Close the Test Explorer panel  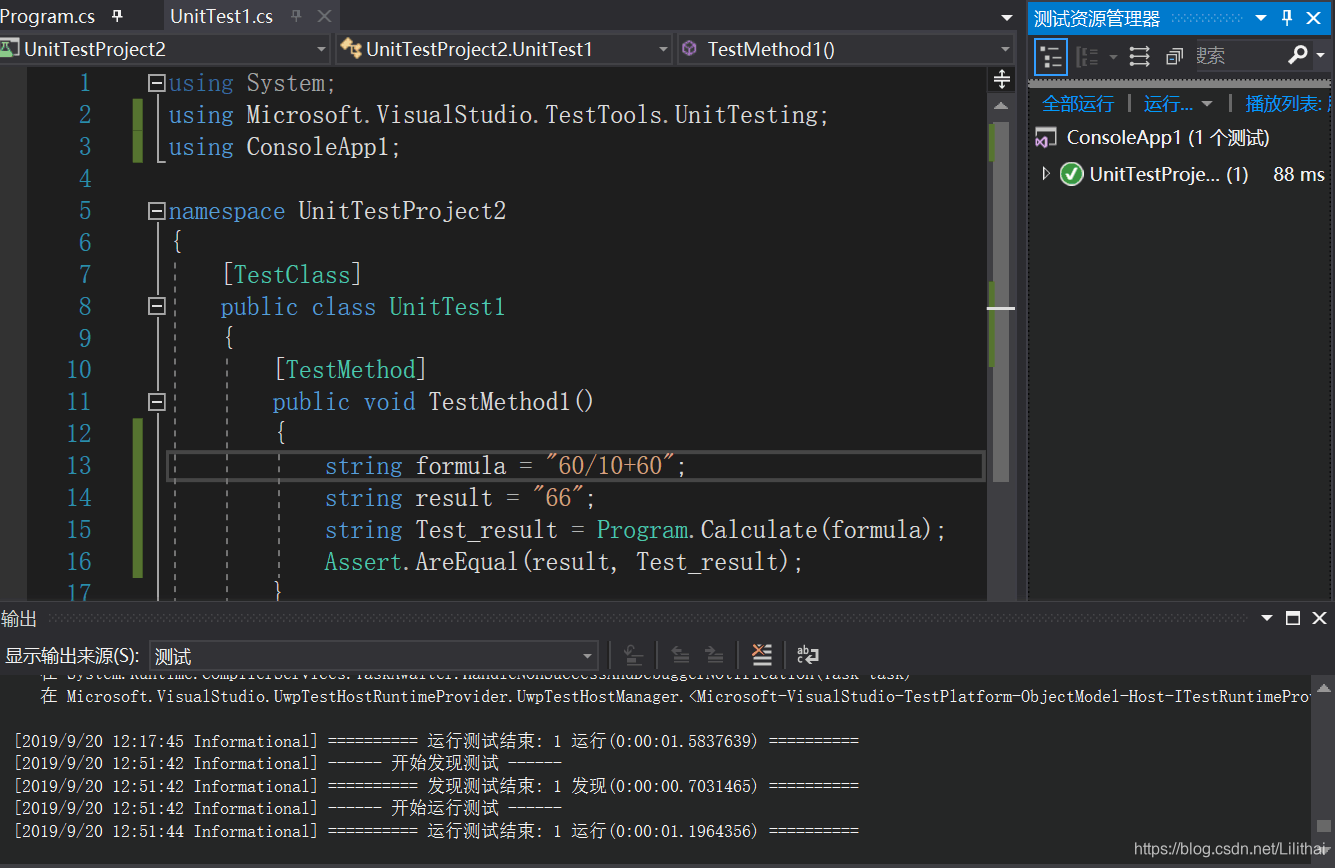click(x=1313, y=17)
